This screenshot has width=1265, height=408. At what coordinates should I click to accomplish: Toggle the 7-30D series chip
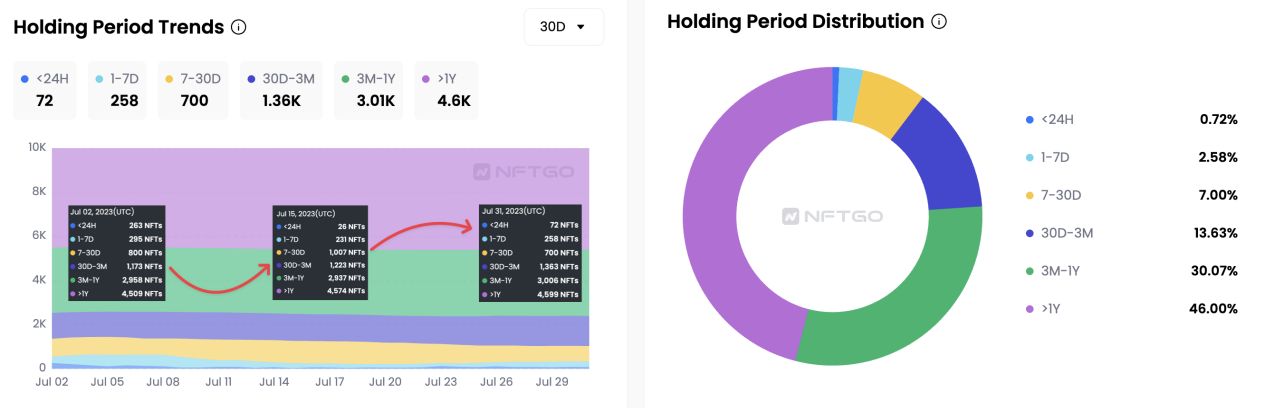(x=194, y=90)
